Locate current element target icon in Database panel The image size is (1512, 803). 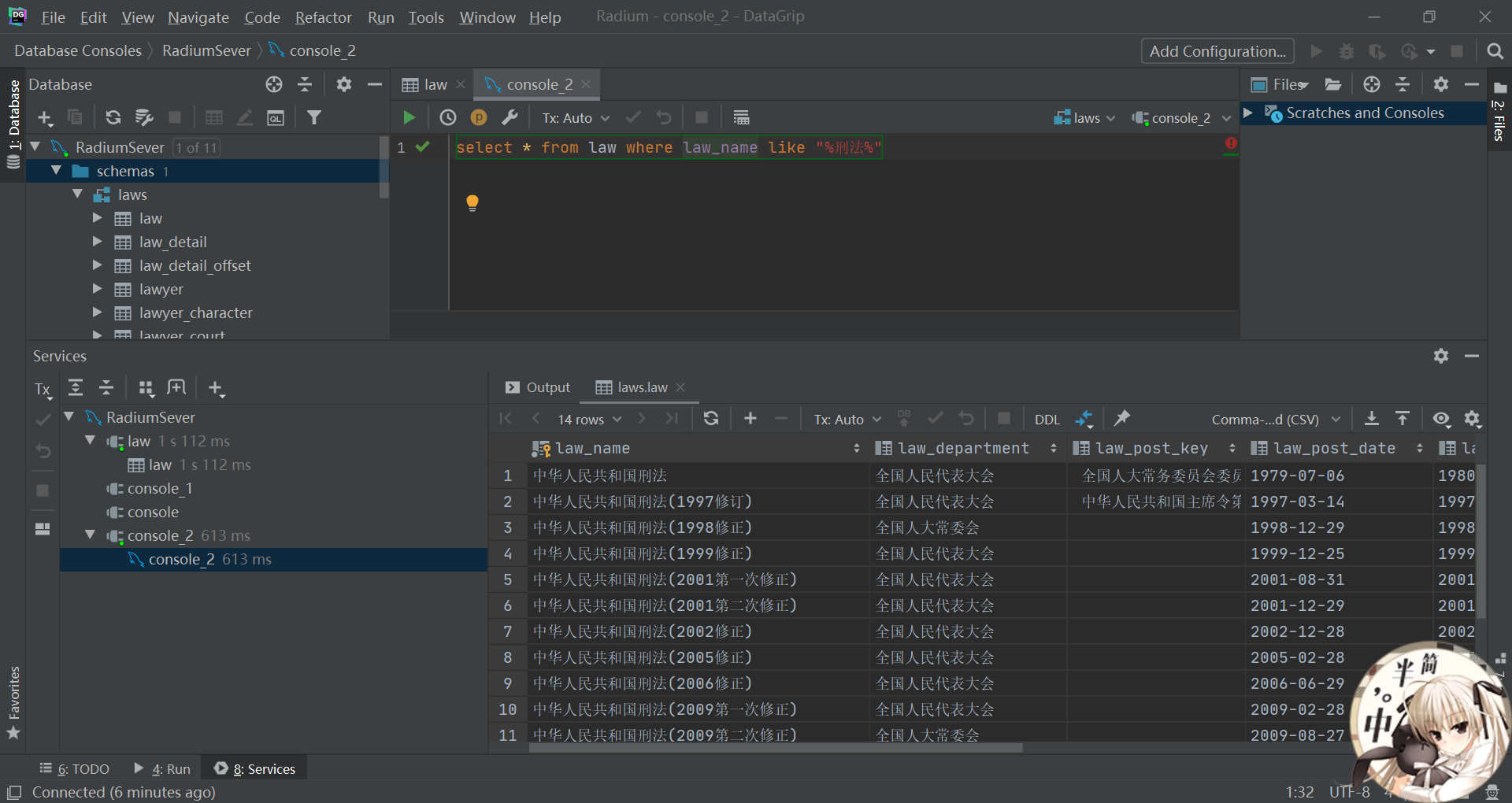point(274,84)
